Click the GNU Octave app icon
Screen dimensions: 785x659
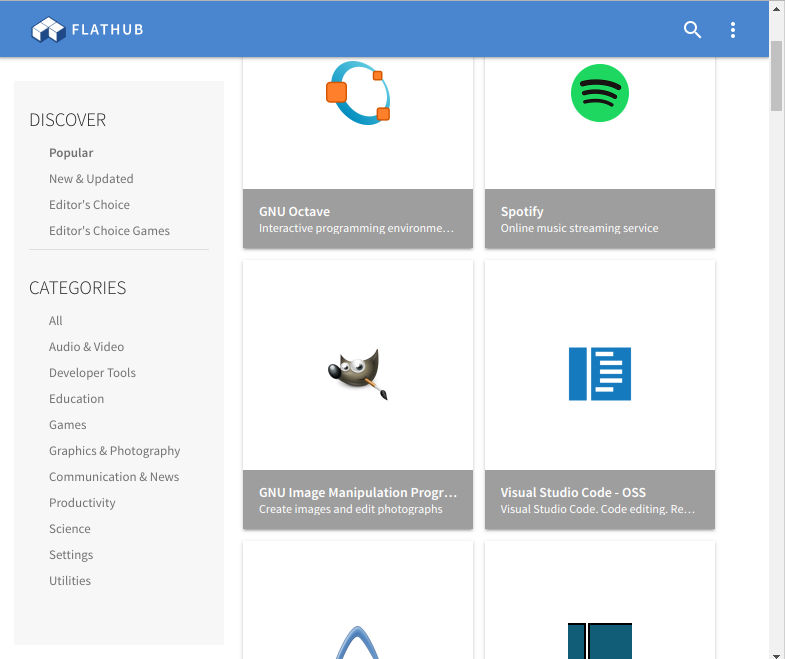pyautogui.click(x=358, y=93)
